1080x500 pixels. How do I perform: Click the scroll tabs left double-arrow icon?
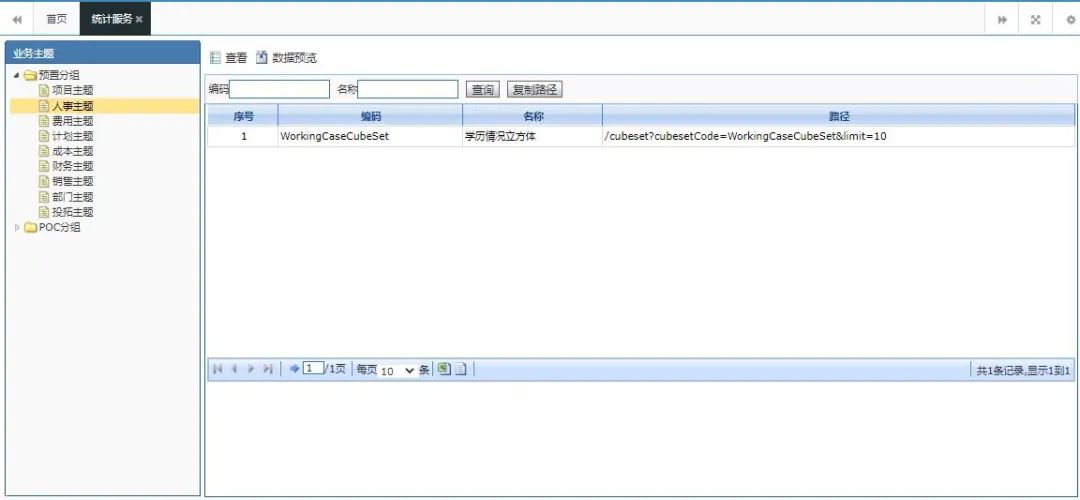17,19
